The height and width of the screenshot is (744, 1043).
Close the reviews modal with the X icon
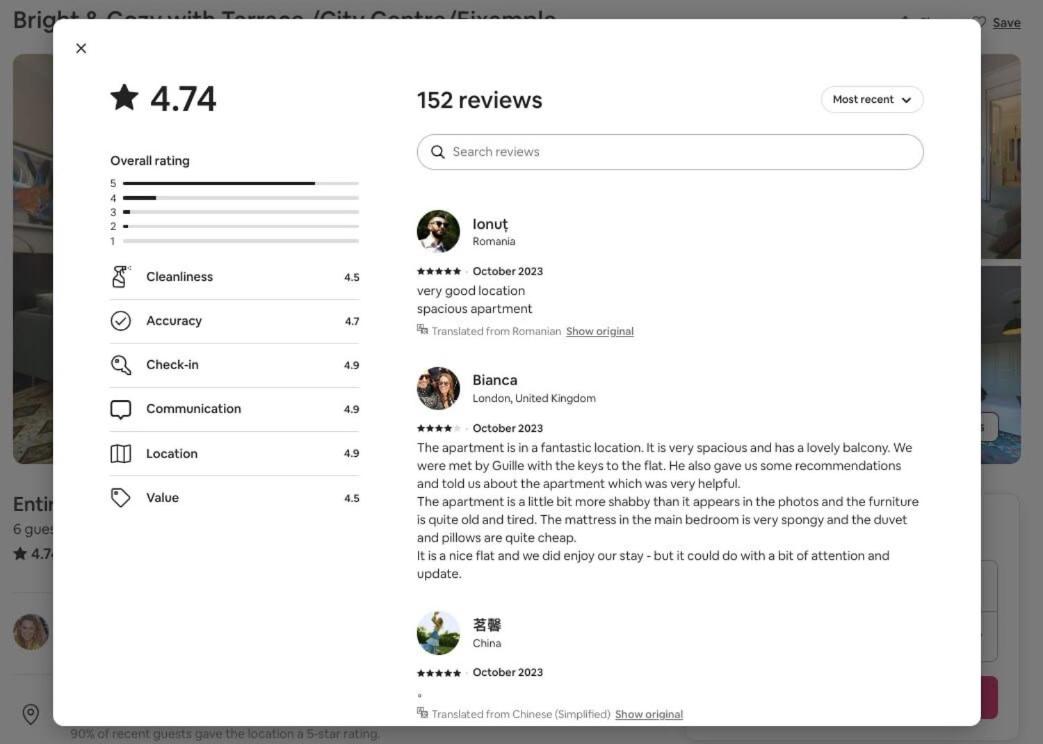(81, 49)
